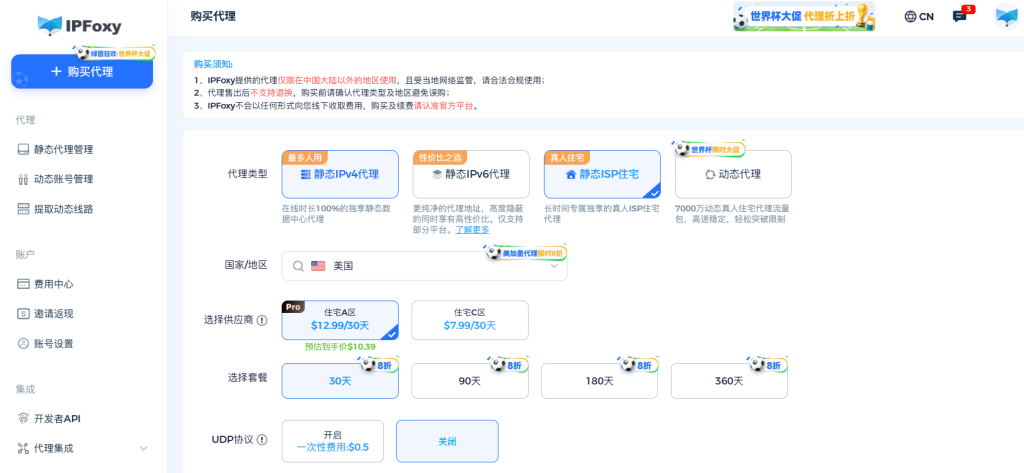
Task: Click the red 请认准官方平台 text
Action: 443,105
